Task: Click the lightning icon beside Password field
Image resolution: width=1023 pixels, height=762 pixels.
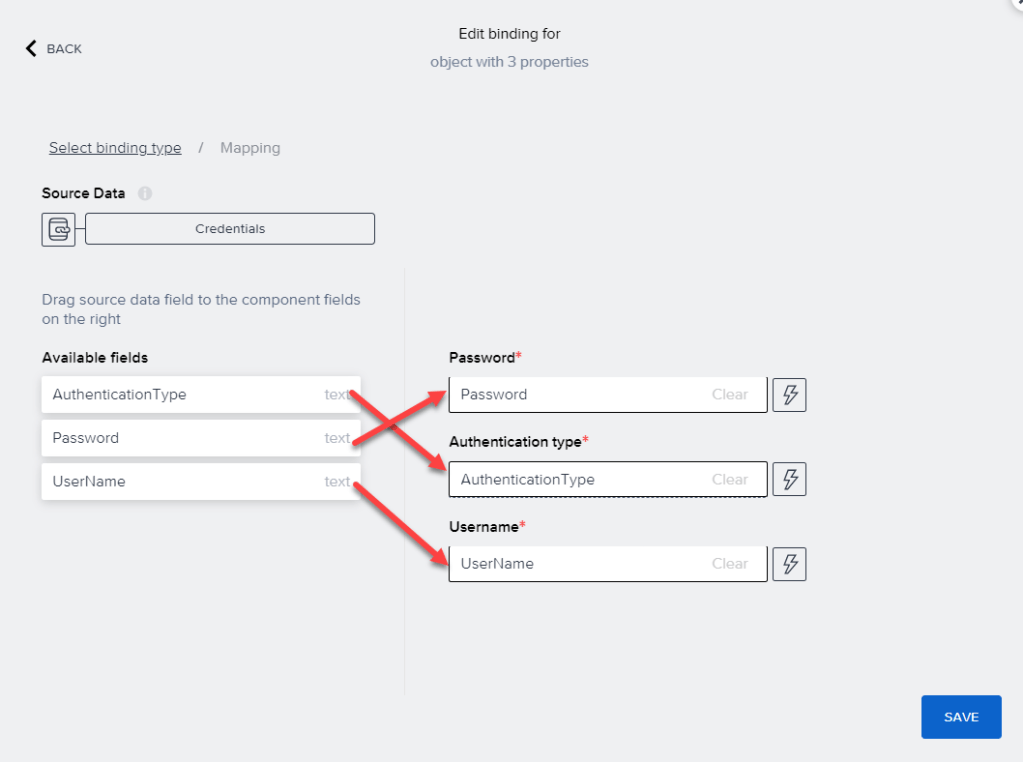Action: (x=790, y=394)
